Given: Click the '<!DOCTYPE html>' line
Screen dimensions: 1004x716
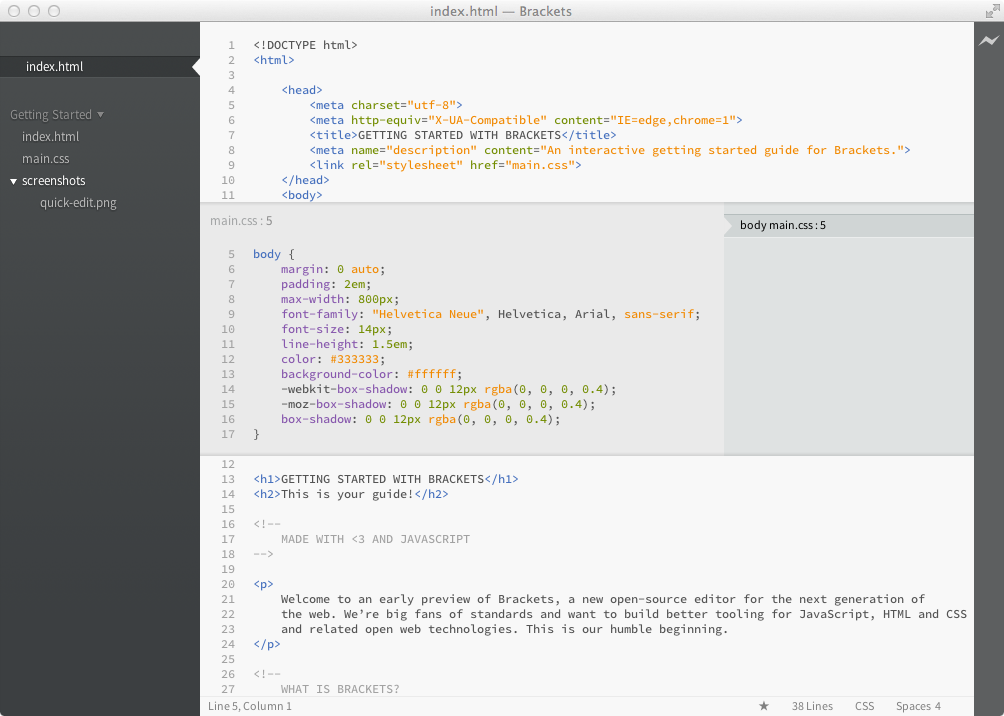Looking at the screenshot, I should (305, 45).
